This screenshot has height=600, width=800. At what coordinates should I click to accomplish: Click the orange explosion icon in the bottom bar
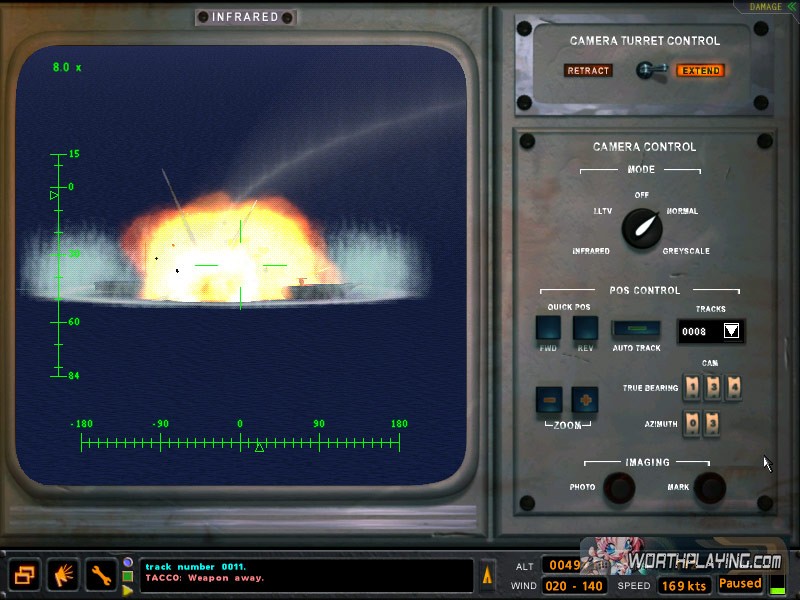pyautogui.click(x=63, y=574)
